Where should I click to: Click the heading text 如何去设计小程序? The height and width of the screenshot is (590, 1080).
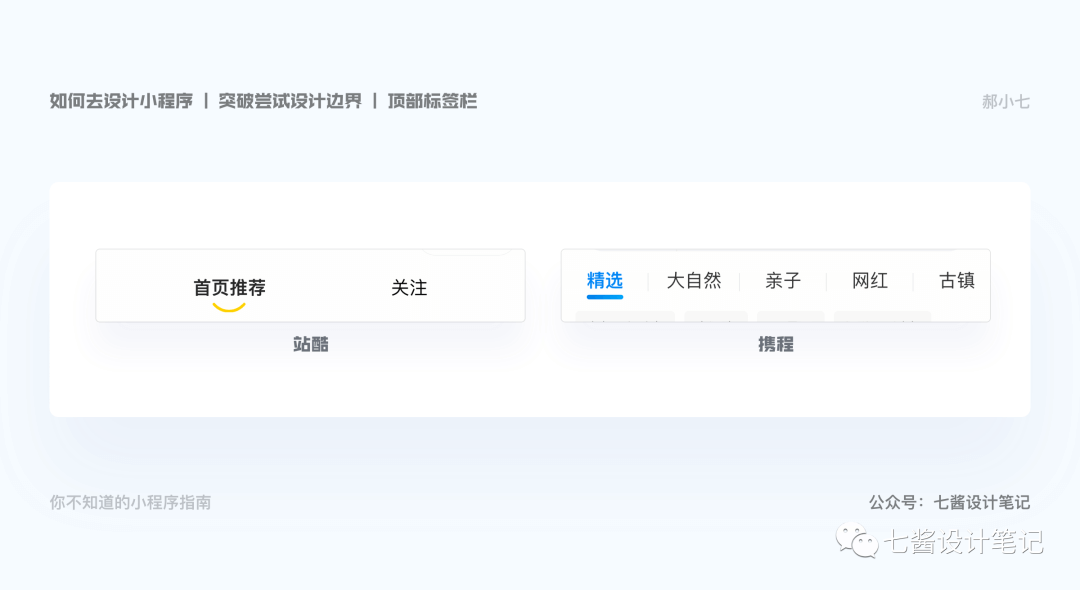click(121, 101)
